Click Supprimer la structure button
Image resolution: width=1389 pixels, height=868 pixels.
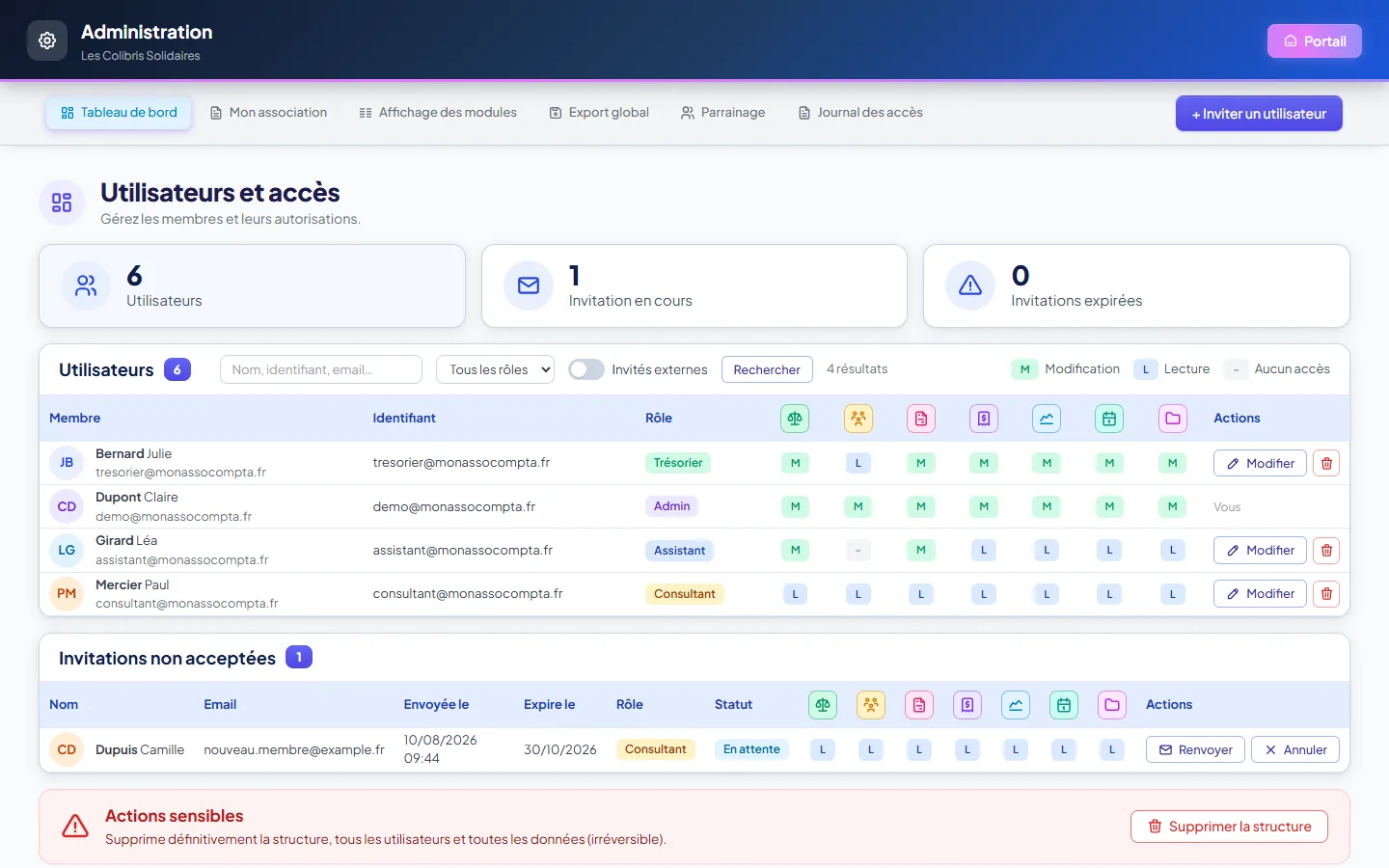(1229, 827)
